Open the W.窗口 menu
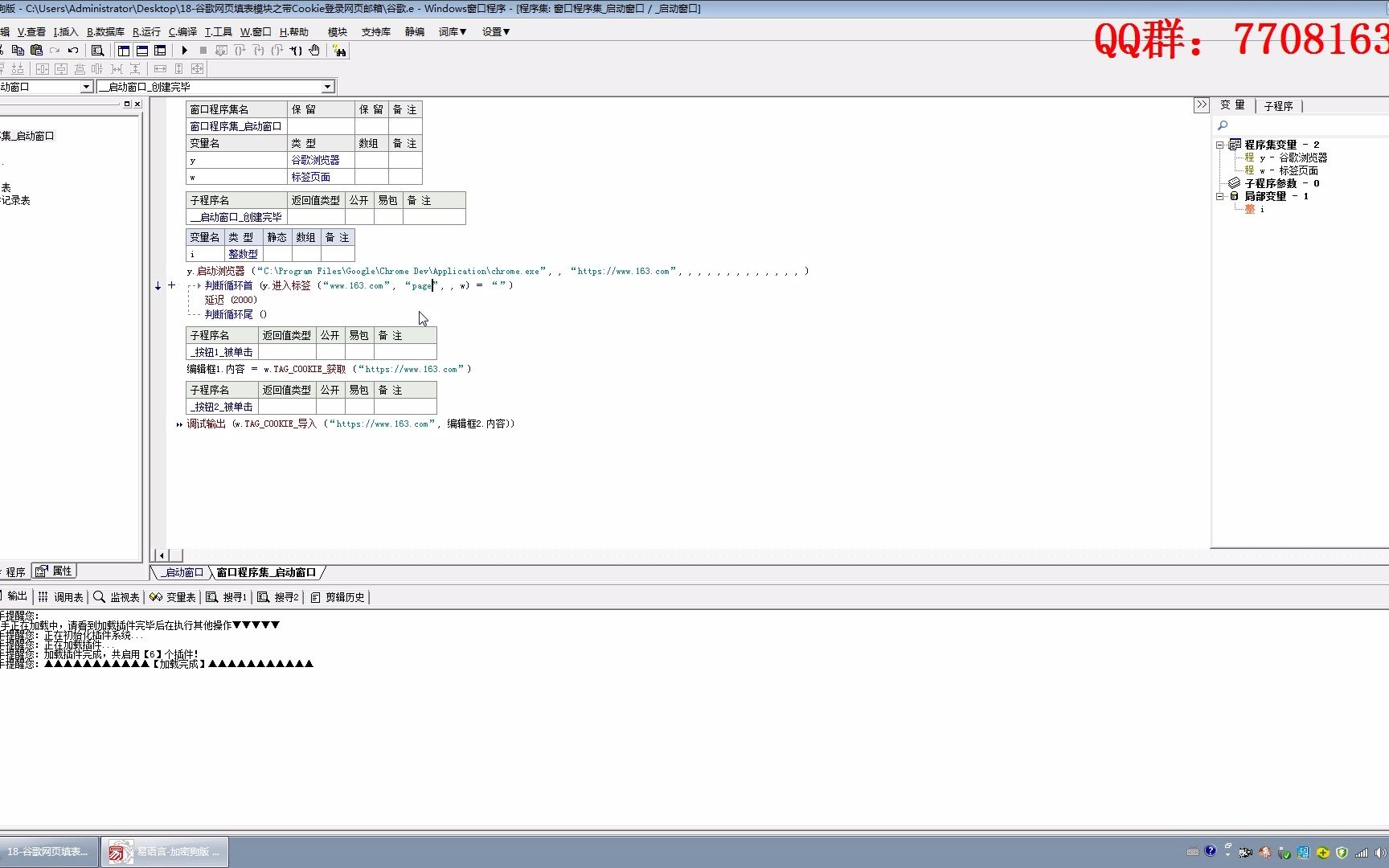1389x868 pixels. point(256,31)
